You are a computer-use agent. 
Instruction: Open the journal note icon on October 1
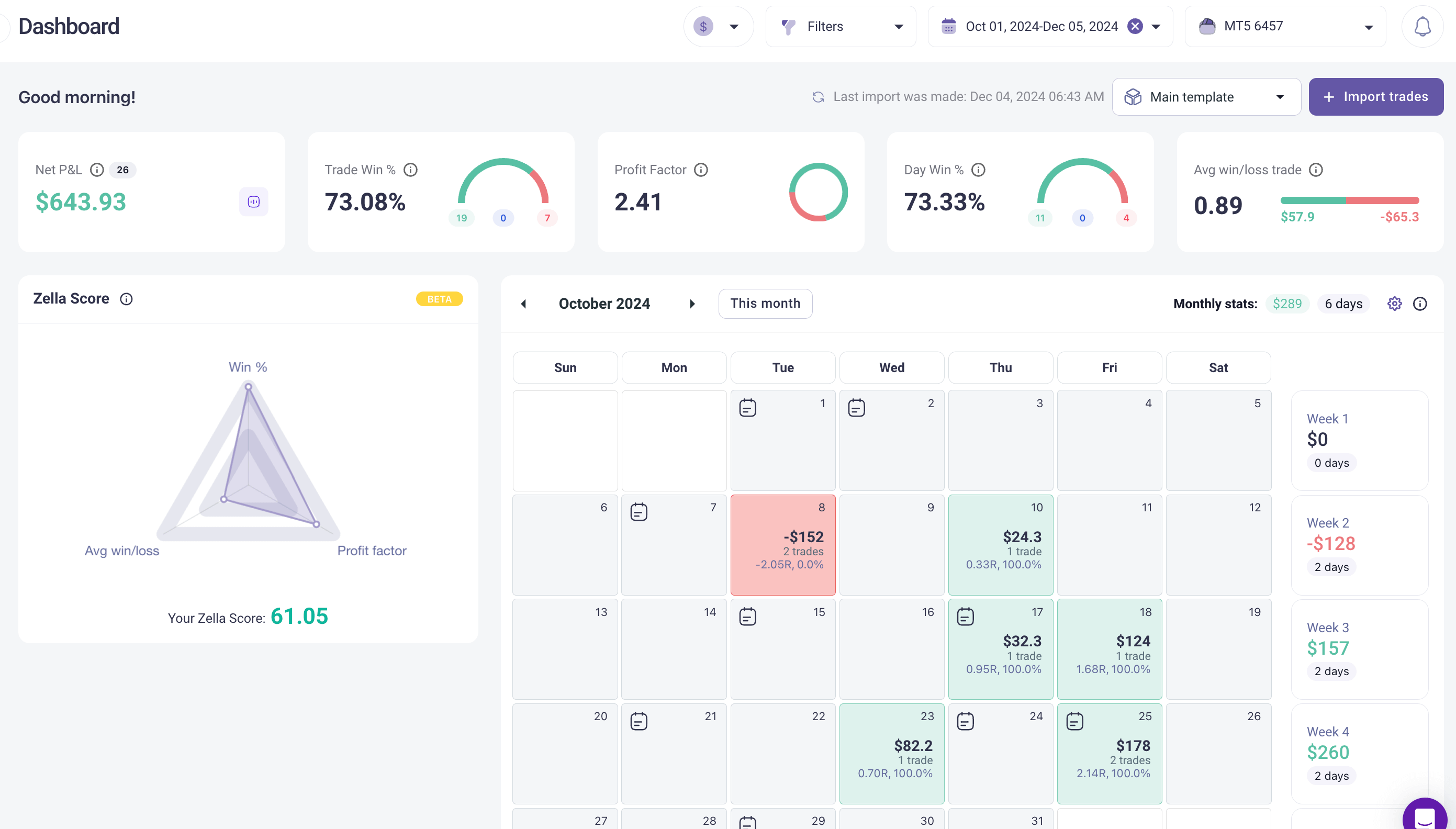[x=747, y=408]
